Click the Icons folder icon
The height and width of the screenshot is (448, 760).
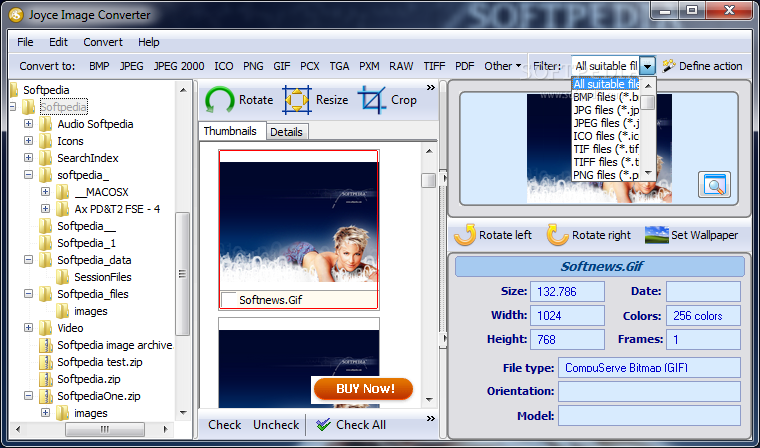pos(46,141)
